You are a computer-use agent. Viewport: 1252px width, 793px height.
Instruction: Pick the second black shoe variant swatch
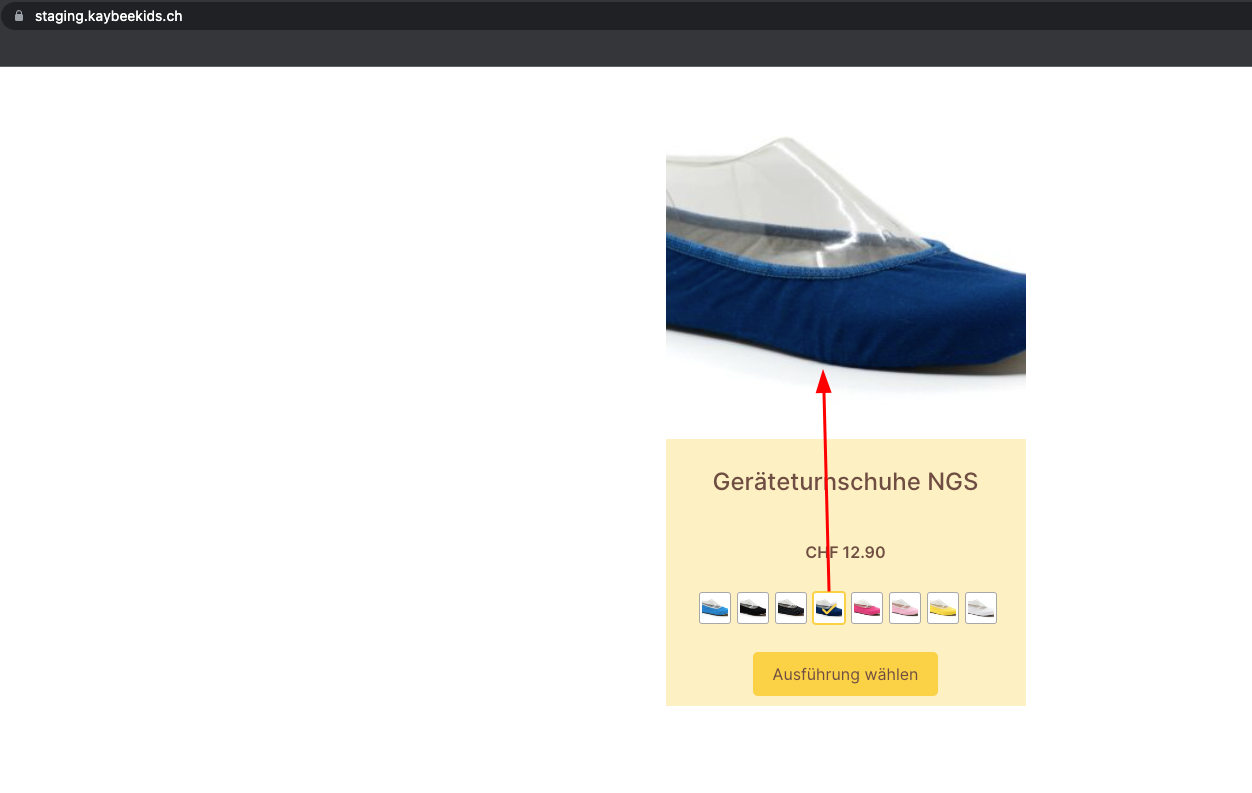click(791, 608)
